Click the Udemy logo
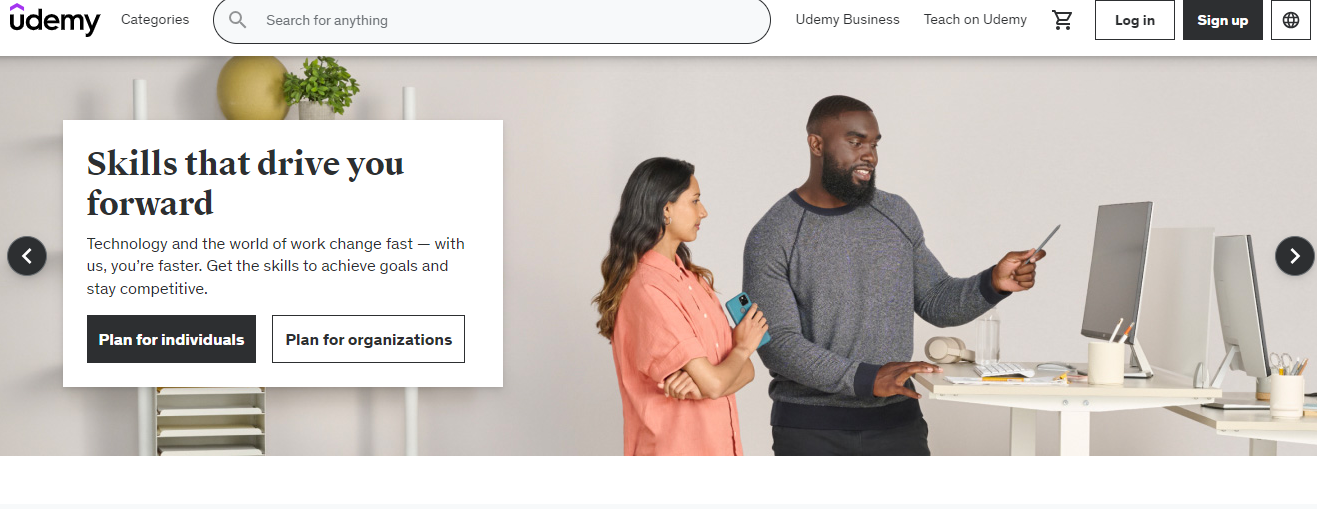Screen dimensions: 1317x509 tap(55, 19)
